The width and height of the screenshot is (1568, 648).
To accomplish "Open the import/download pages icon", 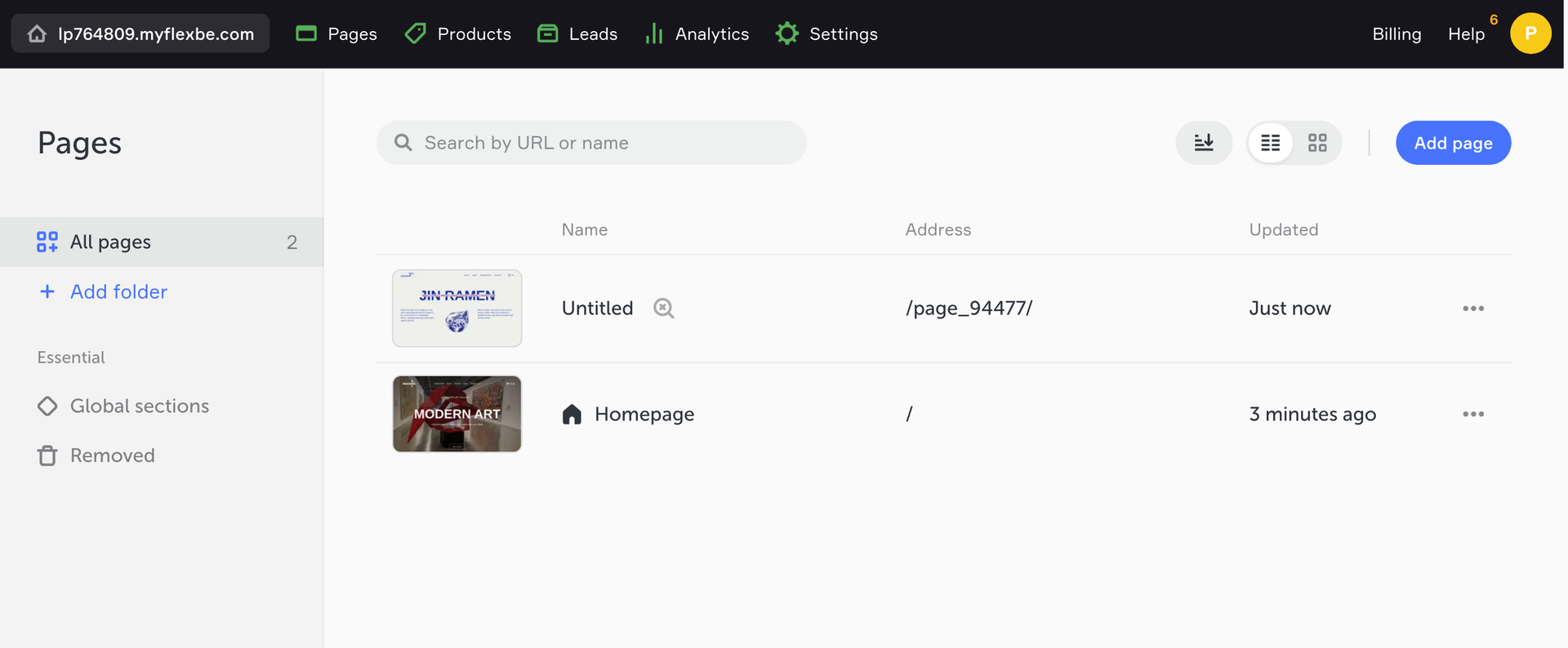I will click(1203, 143).
